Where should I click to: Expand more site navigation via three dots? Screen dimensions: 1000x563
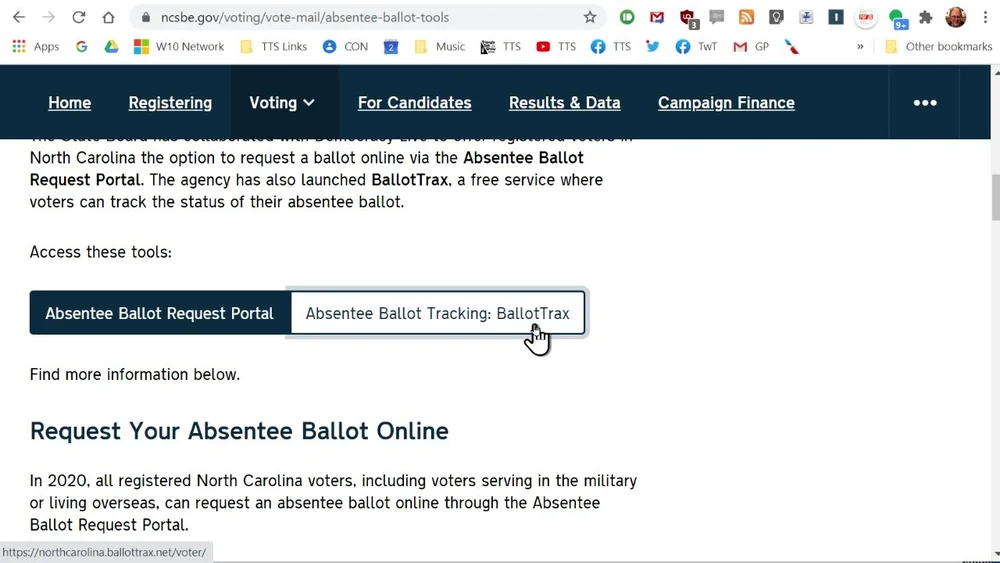click(x=925, y=103)
